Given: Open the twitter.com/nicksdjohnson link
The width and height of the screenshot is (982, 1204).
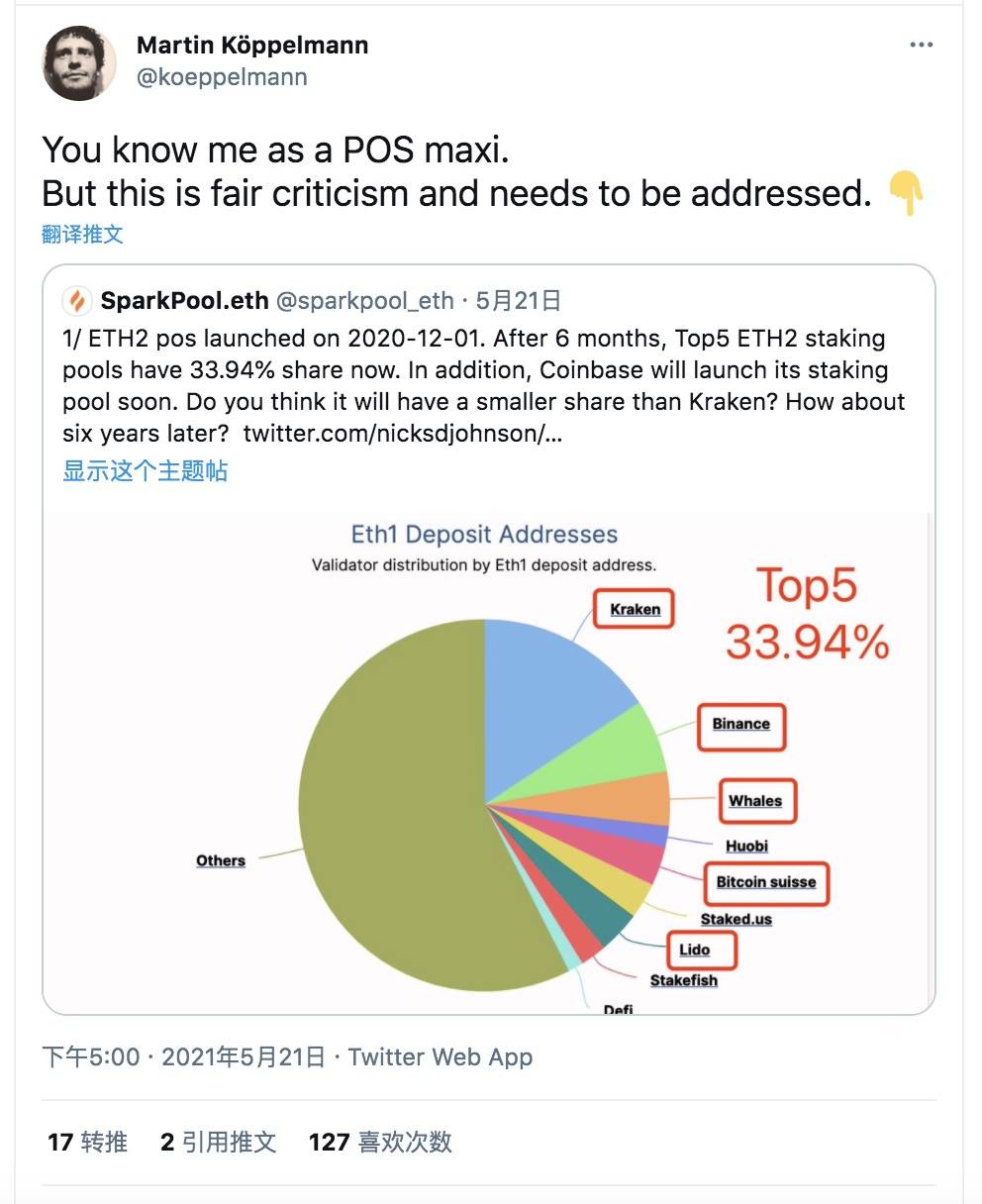Looking at the screenshot, I should click(x=402, y=434).
